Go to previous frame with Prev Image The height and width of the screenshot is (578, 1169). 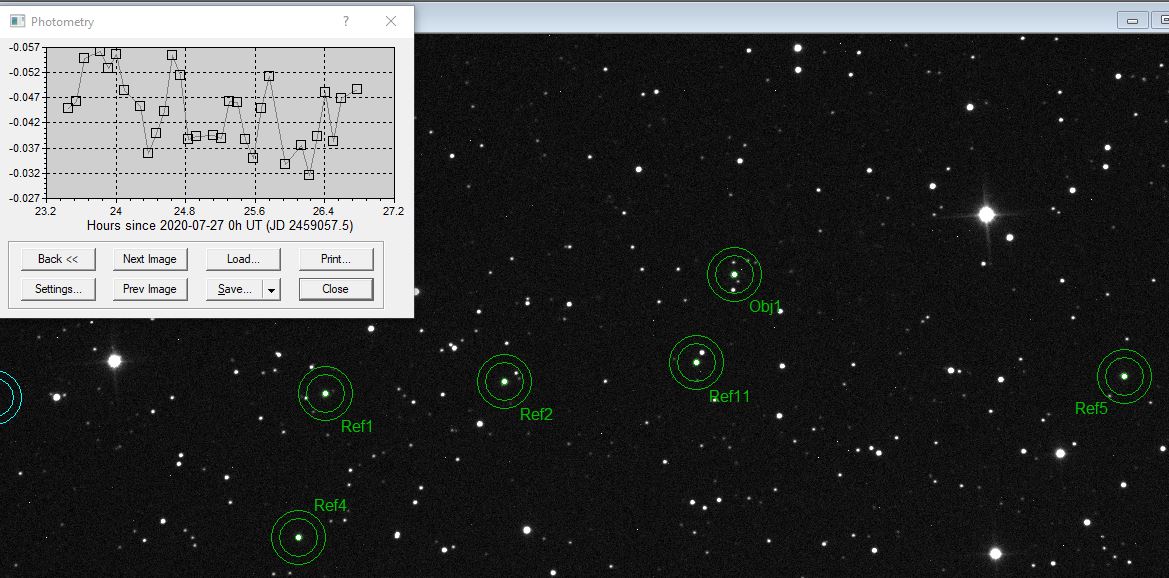[149, 289]
